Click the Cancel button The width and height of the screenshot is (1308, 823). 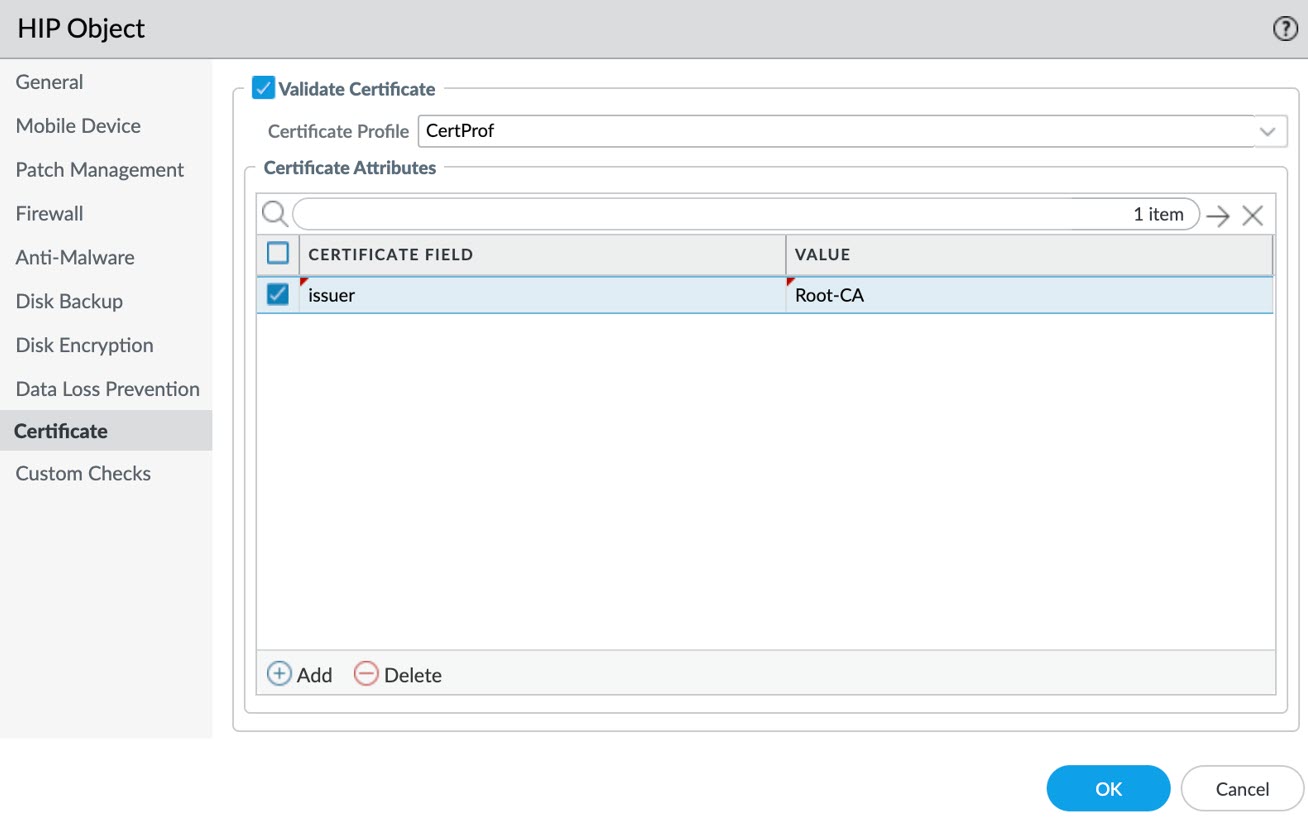point(1242,789)
